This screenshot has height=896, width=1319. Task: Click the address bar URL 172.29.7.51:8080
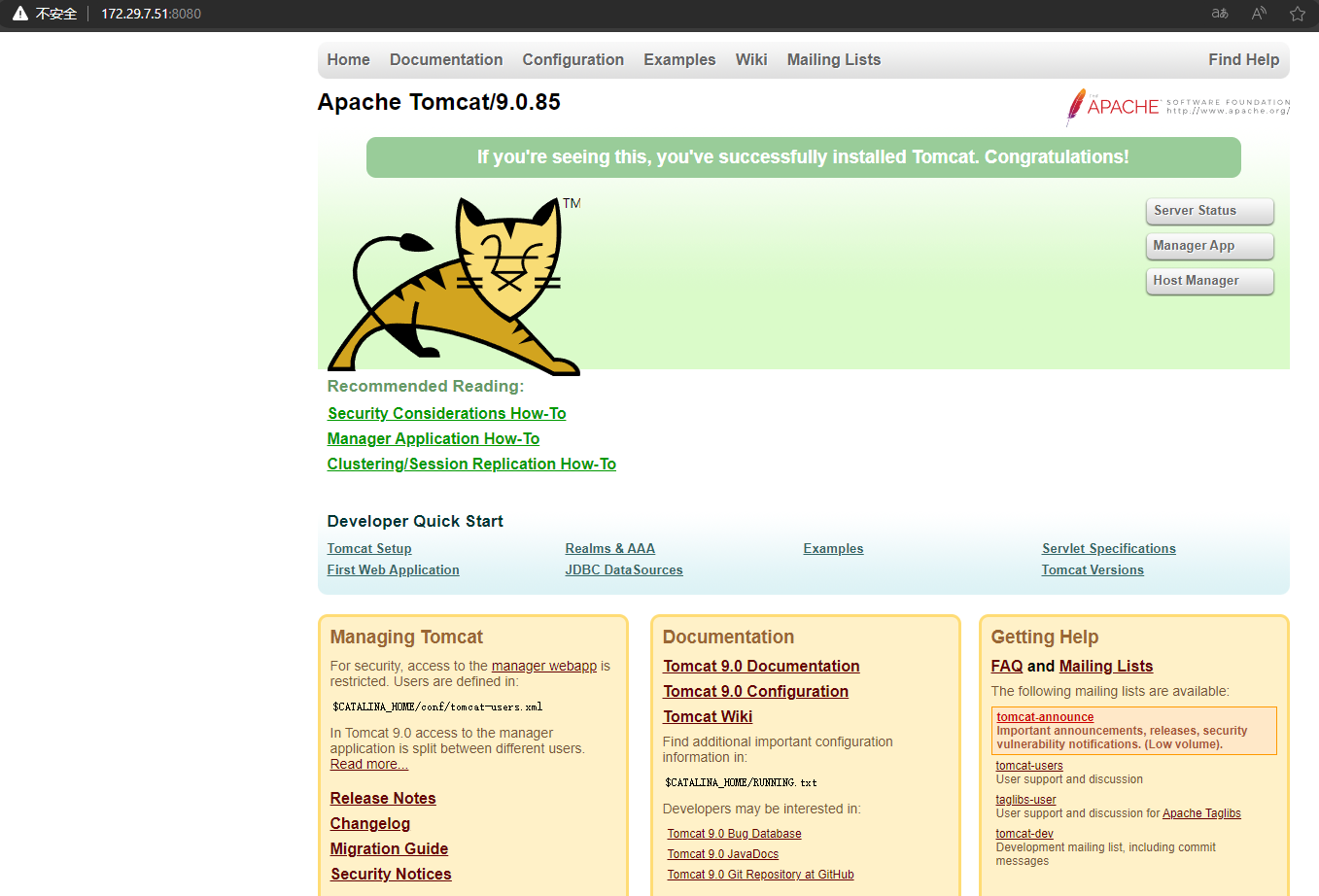coord(151,14)
